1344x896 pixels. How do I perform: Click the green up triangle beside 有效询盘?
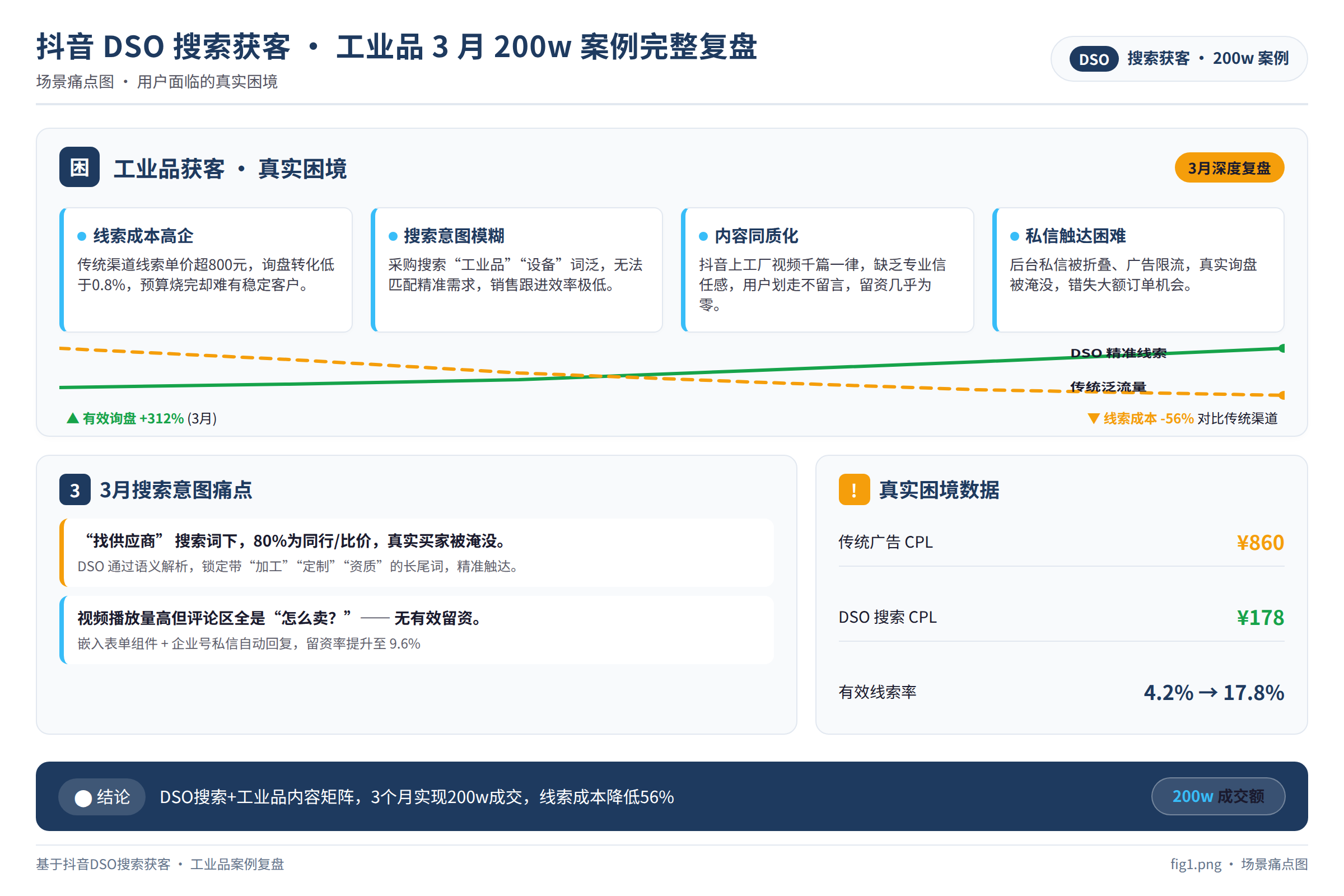coord(73,418)
